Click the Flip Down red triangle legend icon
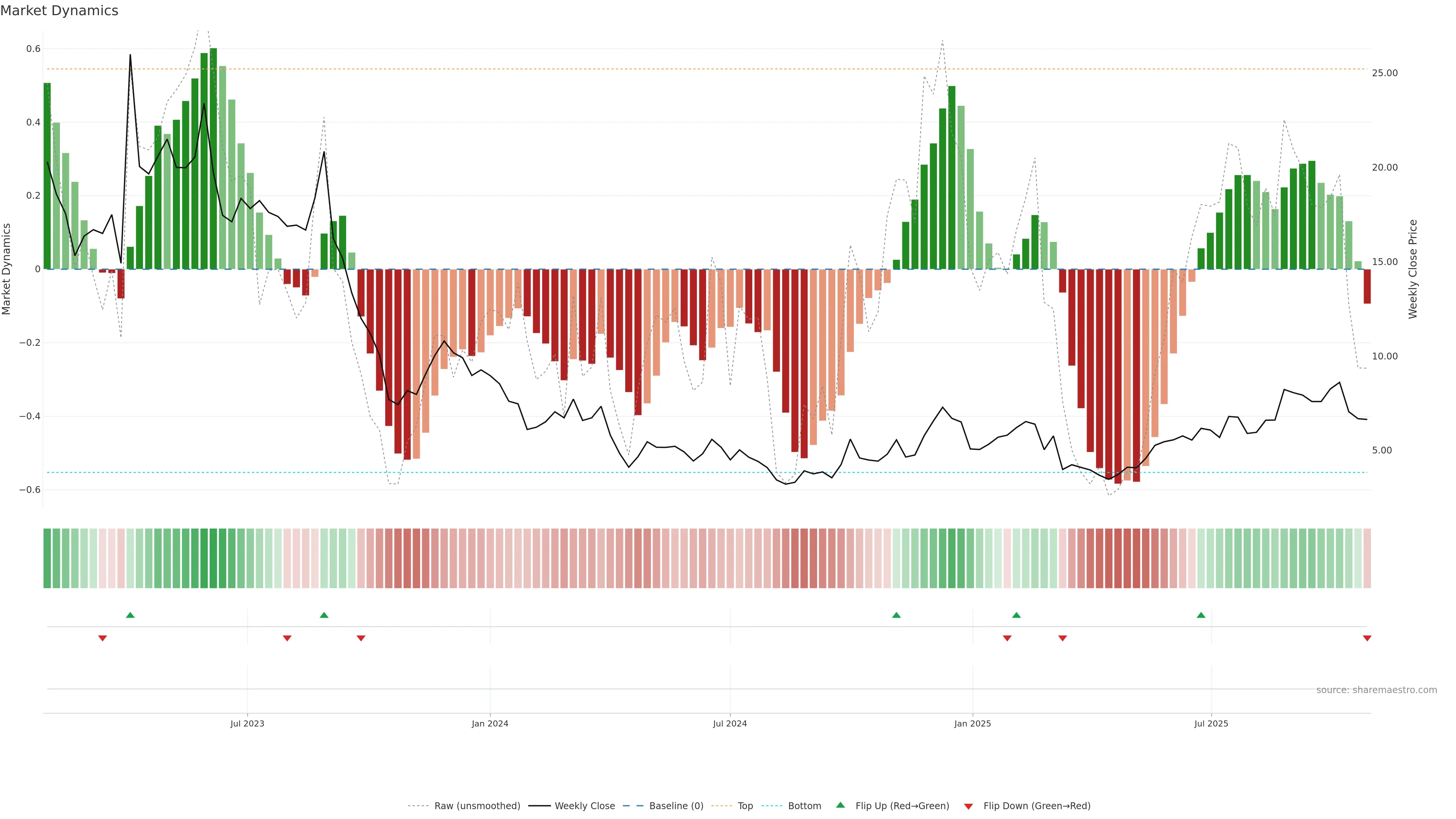This screenshot has width=1456, height=819. pos(968,806)
